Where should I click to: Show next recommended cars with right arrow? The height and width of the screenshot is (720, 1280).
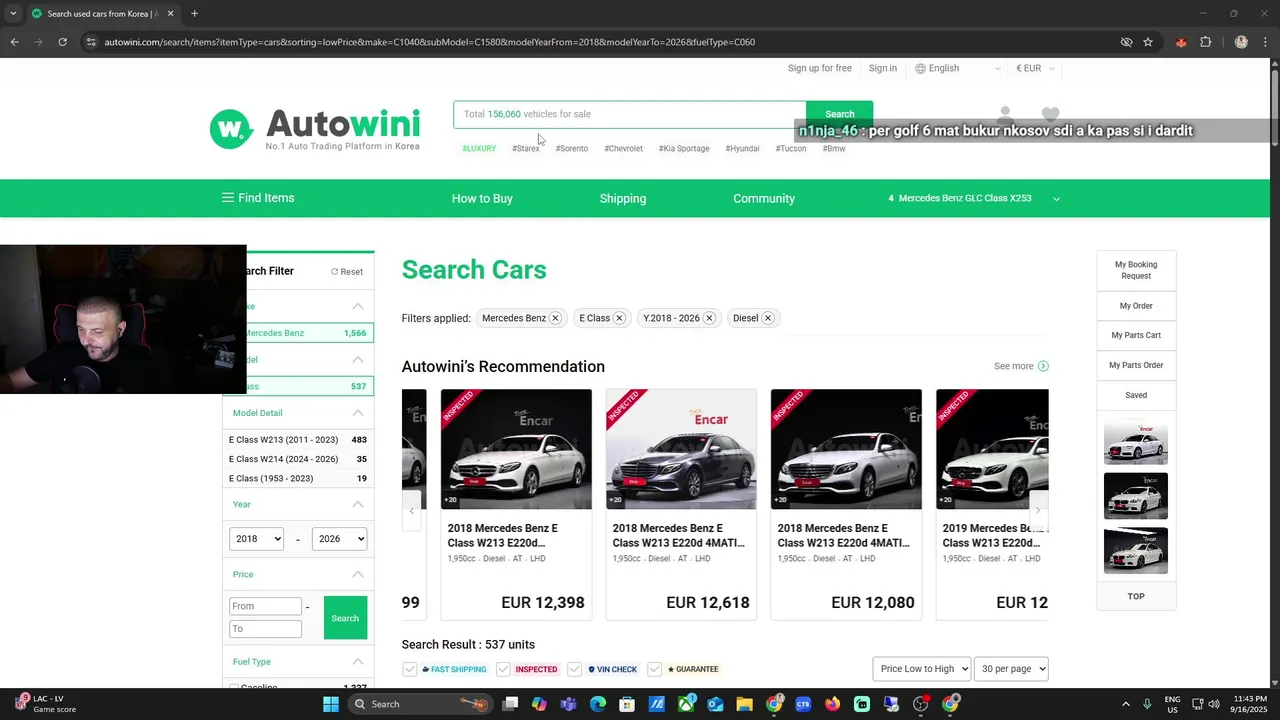[x=1038, y=510]
